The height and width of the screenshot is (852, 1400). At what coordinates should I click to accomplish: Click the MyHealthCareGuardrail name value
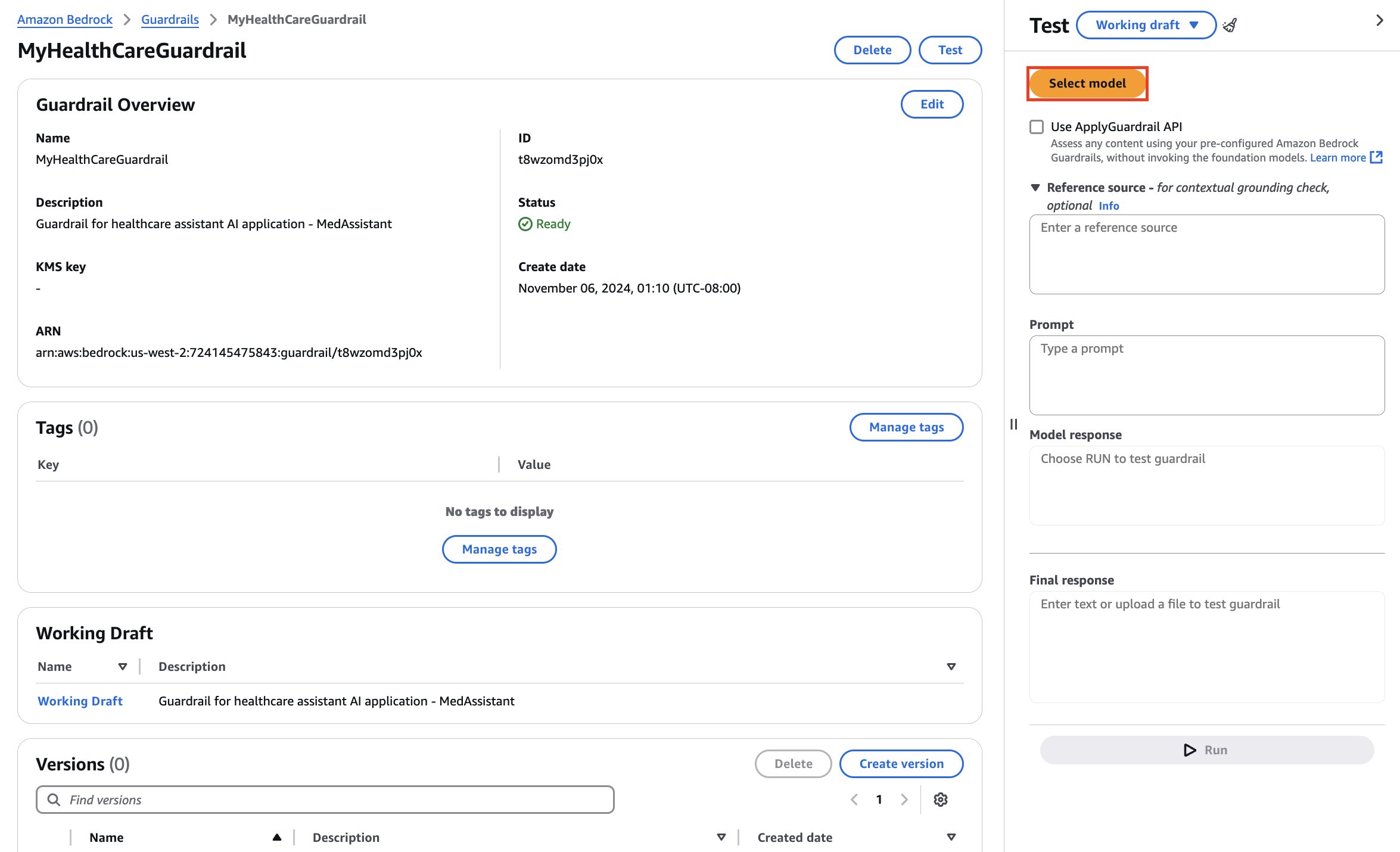[102, 160]
